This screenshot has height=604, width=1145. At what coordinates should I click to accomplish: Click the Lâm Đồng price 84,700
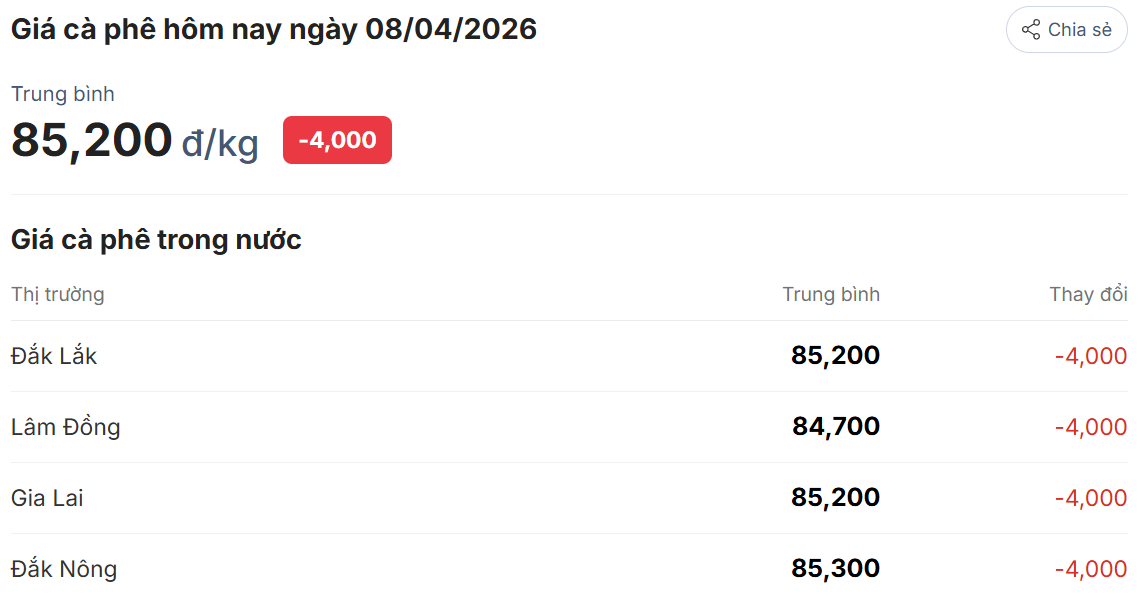[836, 427]
